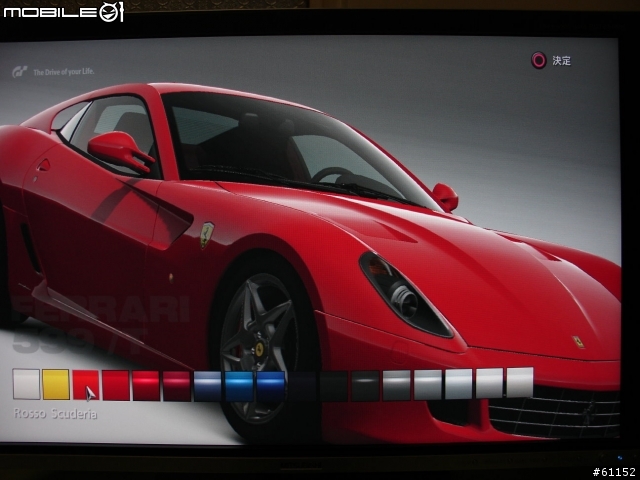
Task: Click the 'Rosso Scuderia' color name label
Action: (56, 413)
